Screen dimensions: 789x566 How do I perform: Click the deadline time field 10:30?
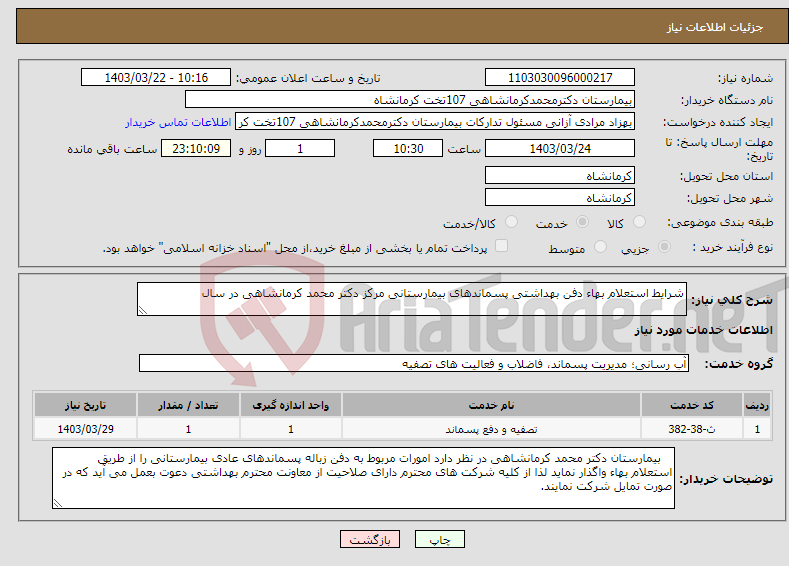(x=408, y=148)
